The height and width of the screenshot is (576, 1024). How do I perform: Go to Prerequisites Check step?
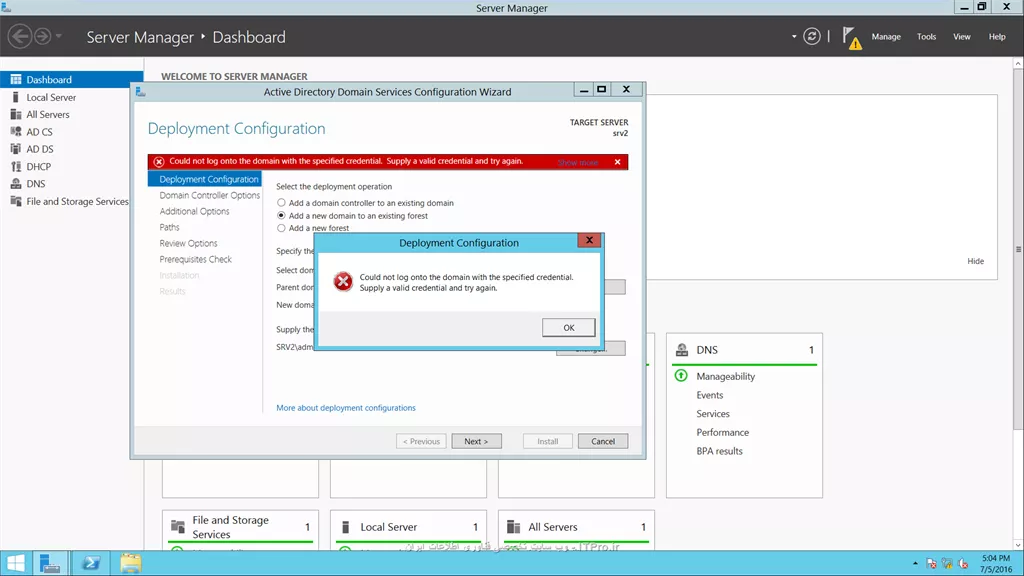pyautogui.click(x=195, y=259)
